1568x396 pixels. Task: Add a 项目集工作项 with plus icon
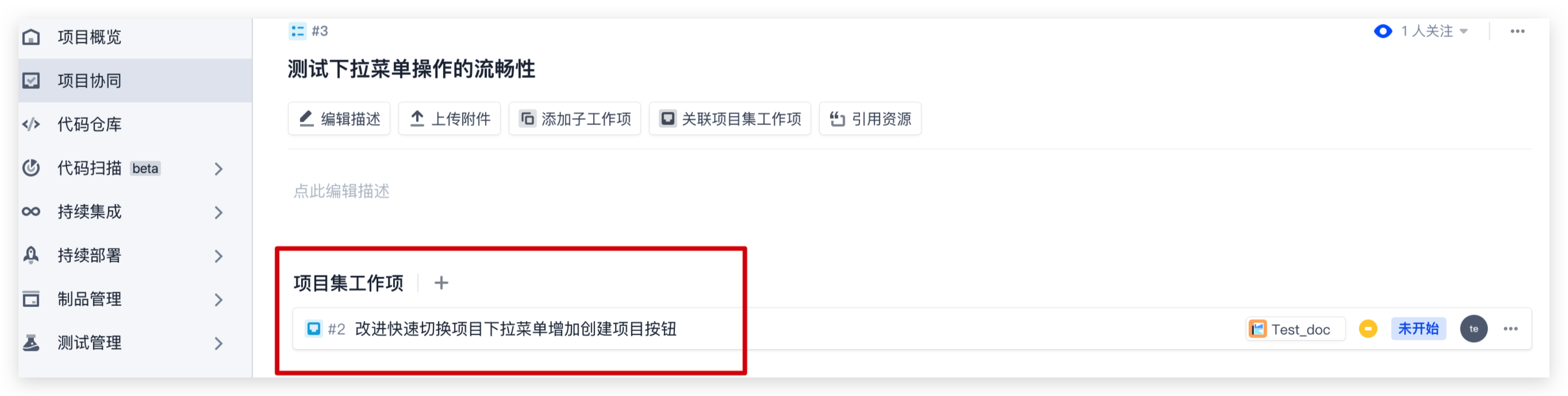441,283
